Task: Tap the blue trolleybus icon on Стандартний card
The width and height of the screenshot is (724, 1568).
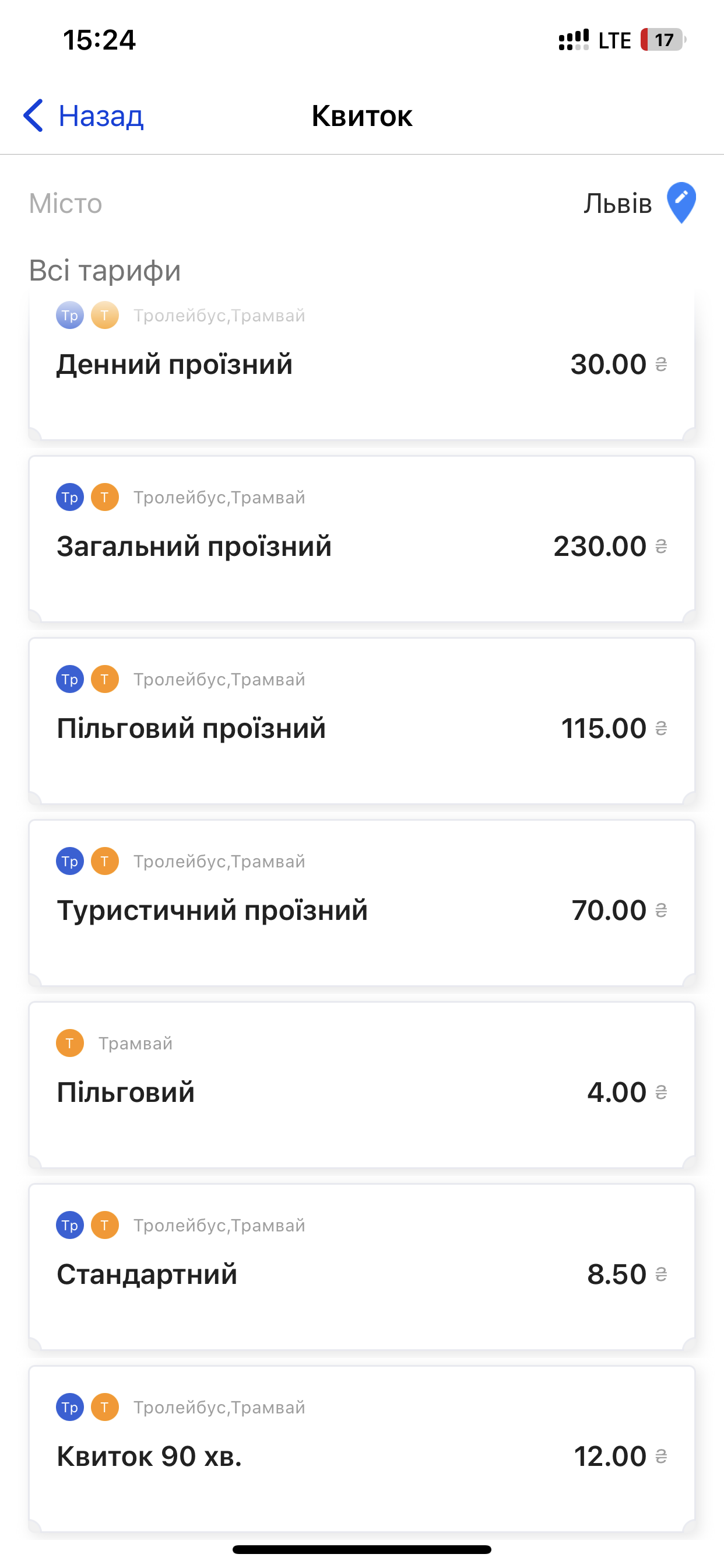Action: tap(70, 1226)
